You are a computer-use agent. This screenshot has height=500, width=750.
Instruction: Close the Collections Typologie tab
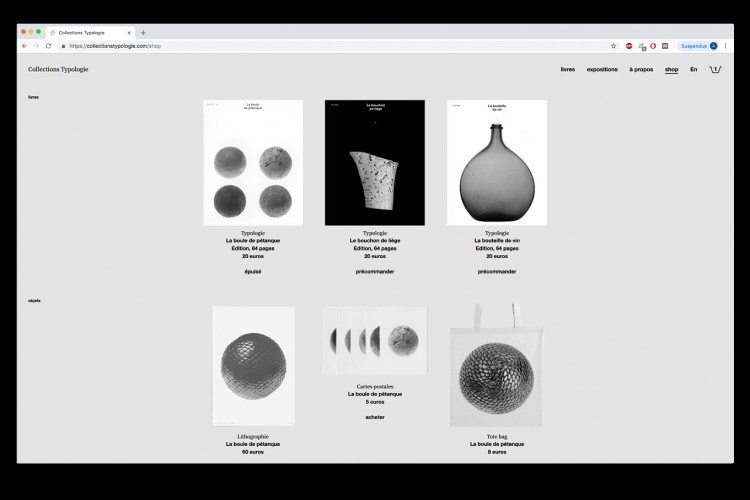click(129, 33)
